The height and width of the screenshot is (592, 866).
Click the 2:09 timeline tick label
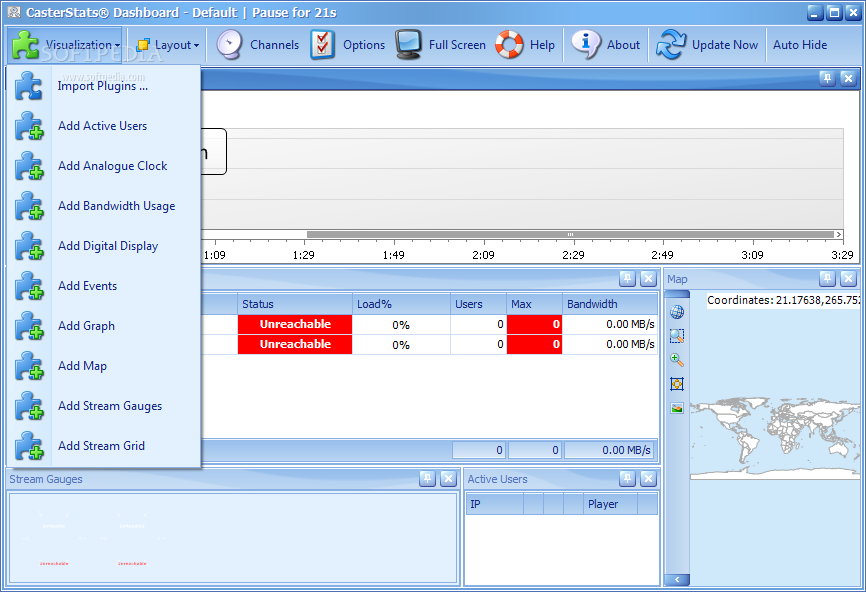click(483, 255)
